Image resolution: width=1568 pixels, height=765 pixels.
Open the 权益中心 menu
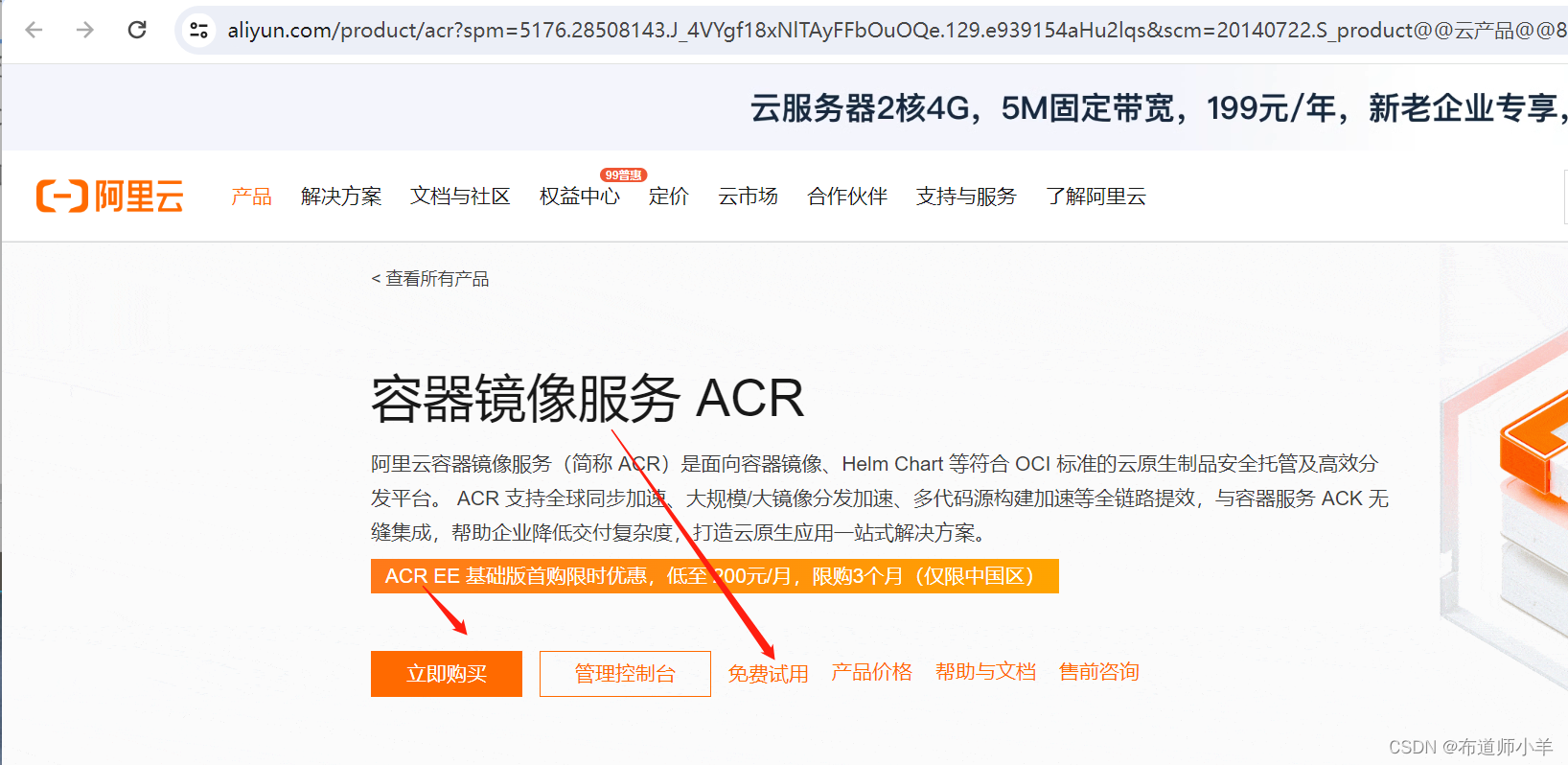point(580,197)
